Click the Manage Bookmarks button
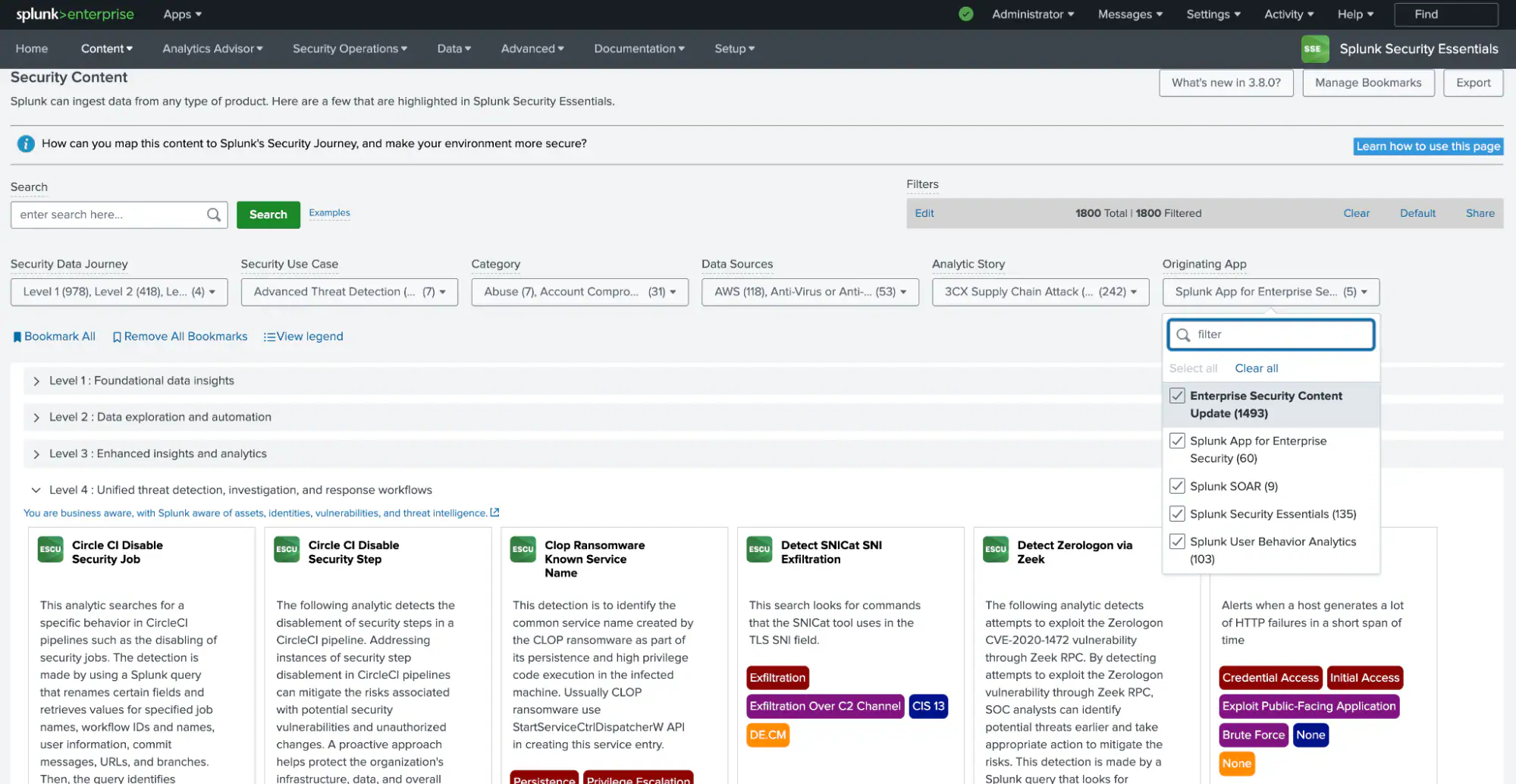The height and width of the screenshot is (784, 1516). tap(1368, 83)
